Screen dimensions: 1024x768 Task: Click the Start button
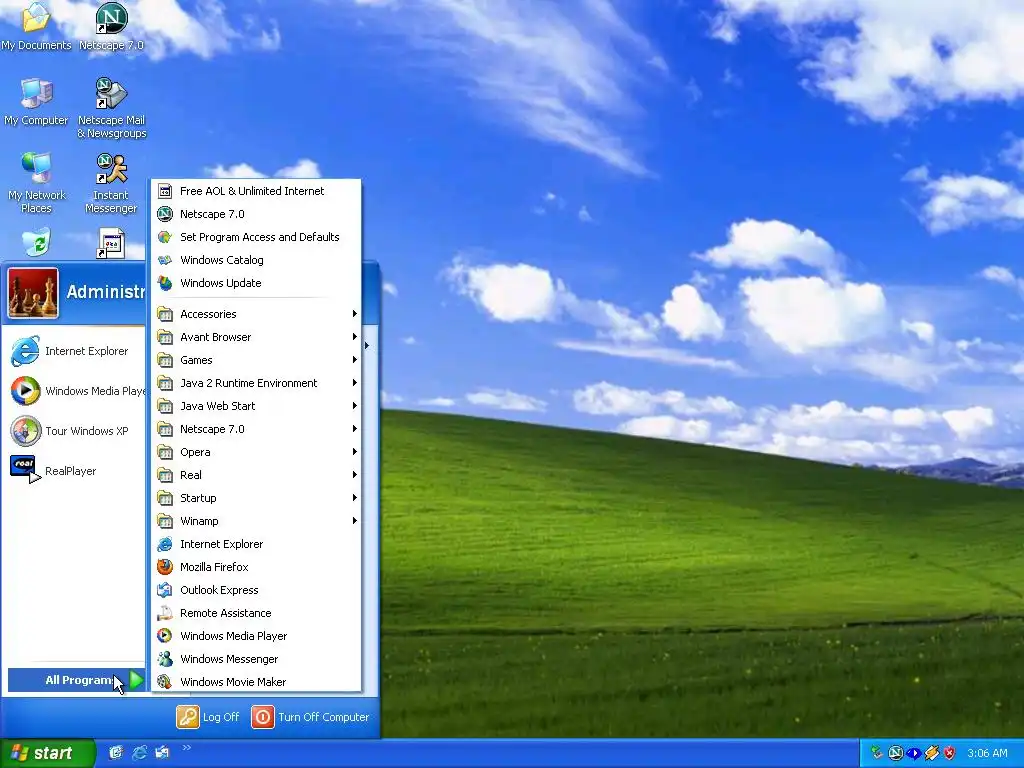[47, 753]
